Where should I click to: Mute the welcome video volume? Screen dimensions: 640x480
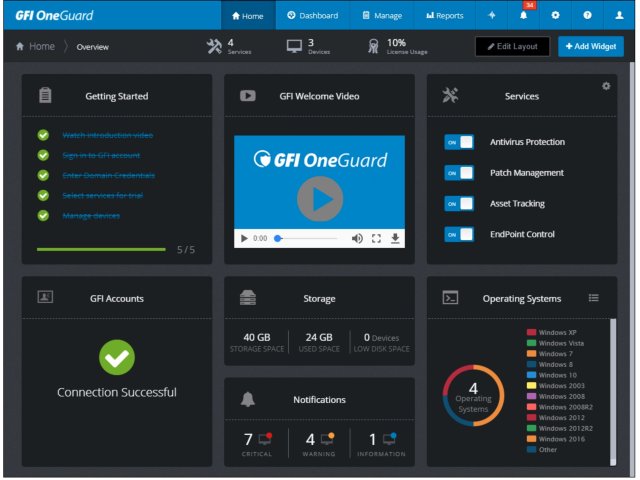click(x=357, y=238)
